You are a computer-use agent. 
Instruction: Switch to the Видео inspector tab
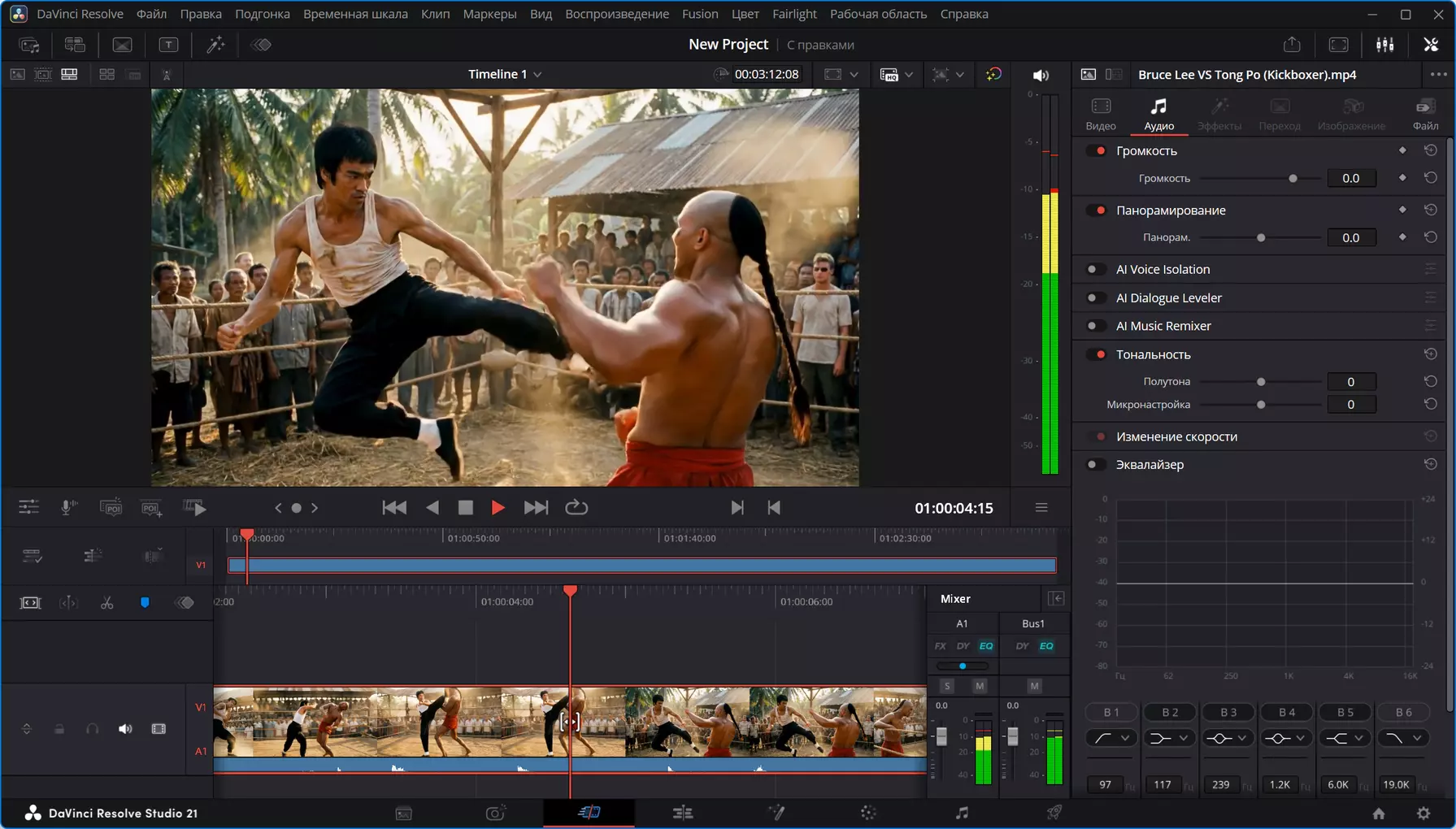1101,115
